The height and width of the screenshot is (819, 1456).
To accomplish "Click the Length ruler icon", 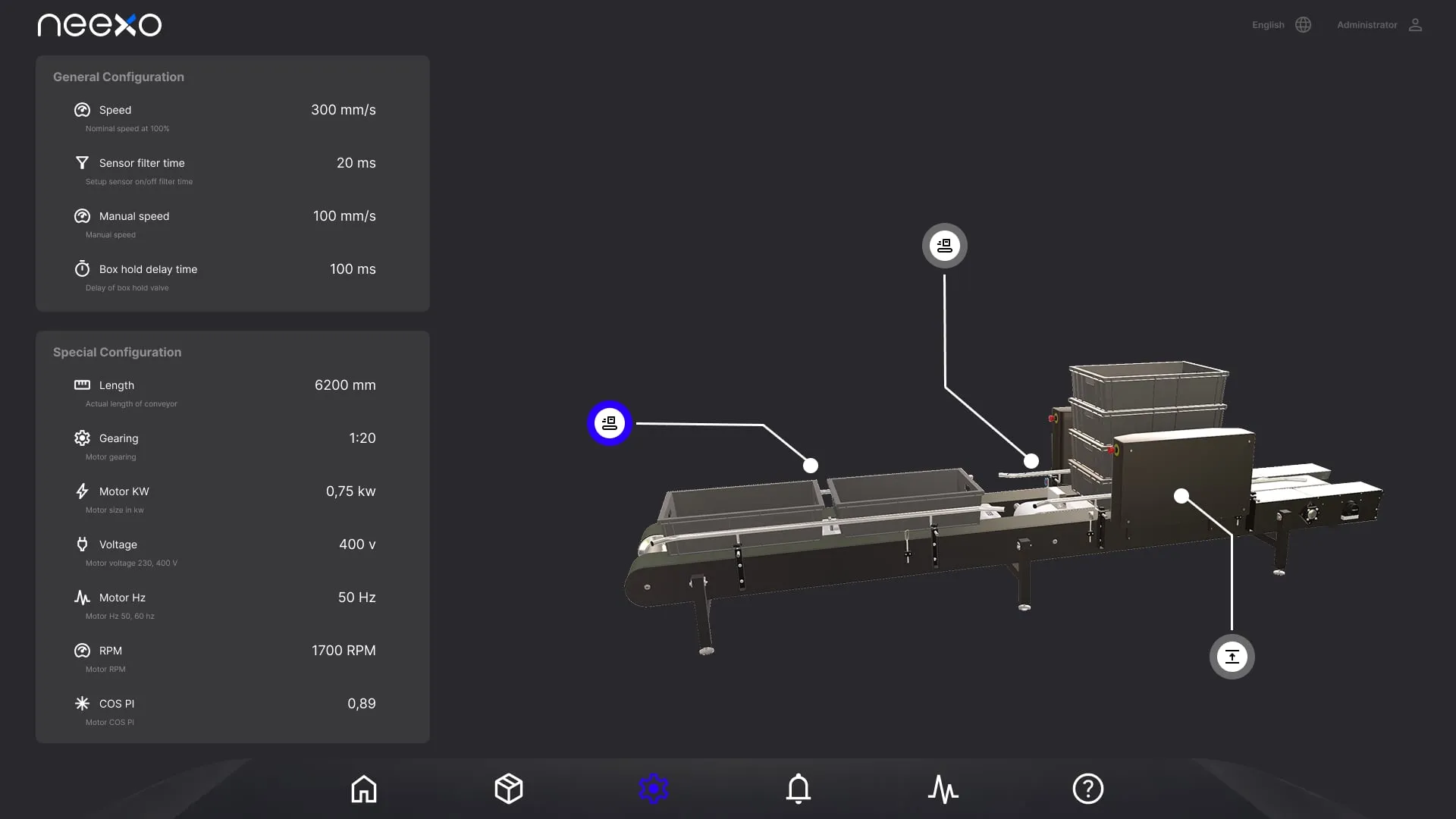I will pos(82,385).
